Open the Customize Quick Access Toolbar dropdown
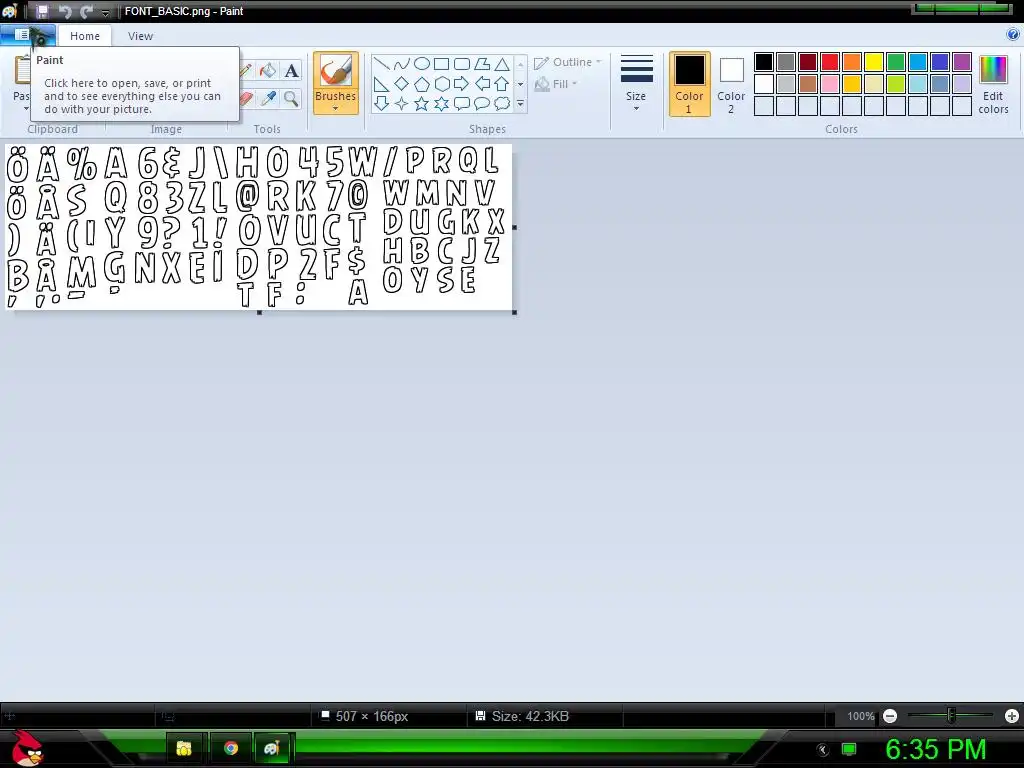 105,12
